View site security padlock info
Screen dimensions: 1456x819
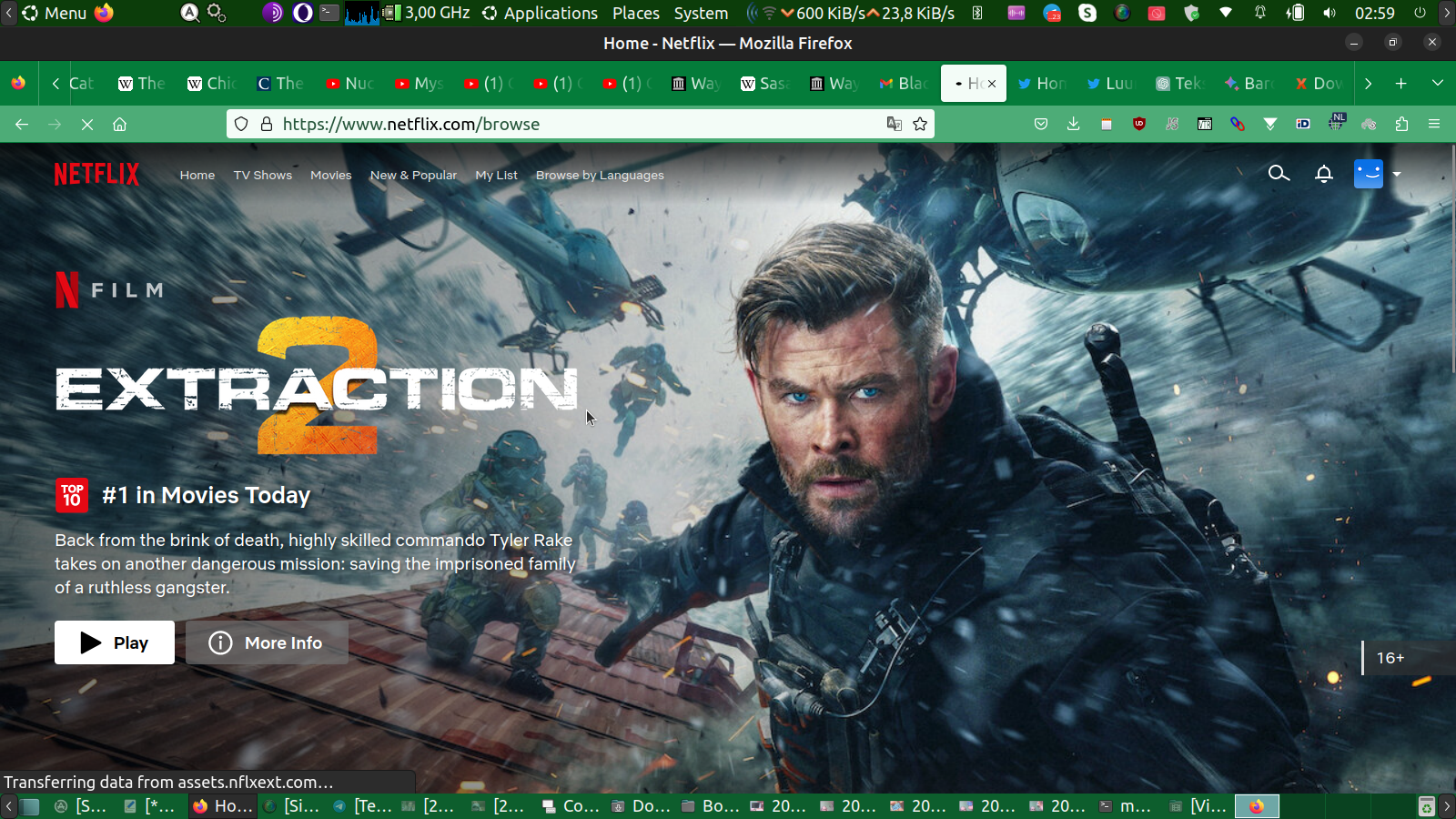click(x=267, y=124)
